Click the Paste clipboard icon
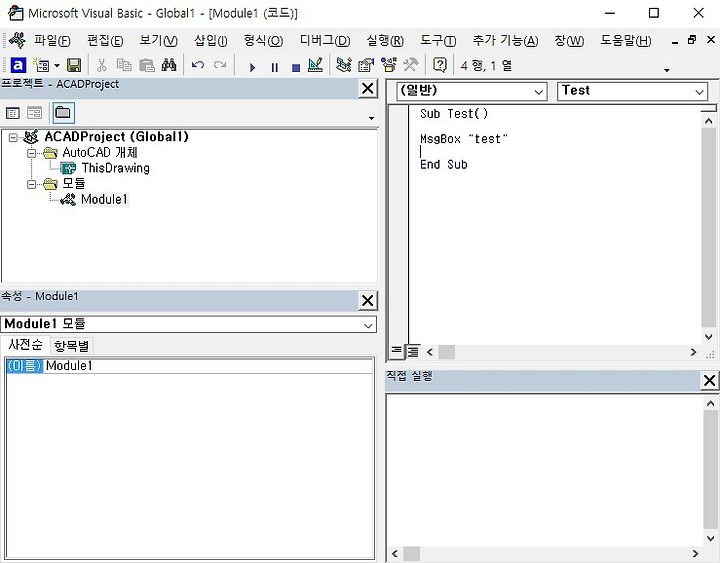 pos(146,66)
